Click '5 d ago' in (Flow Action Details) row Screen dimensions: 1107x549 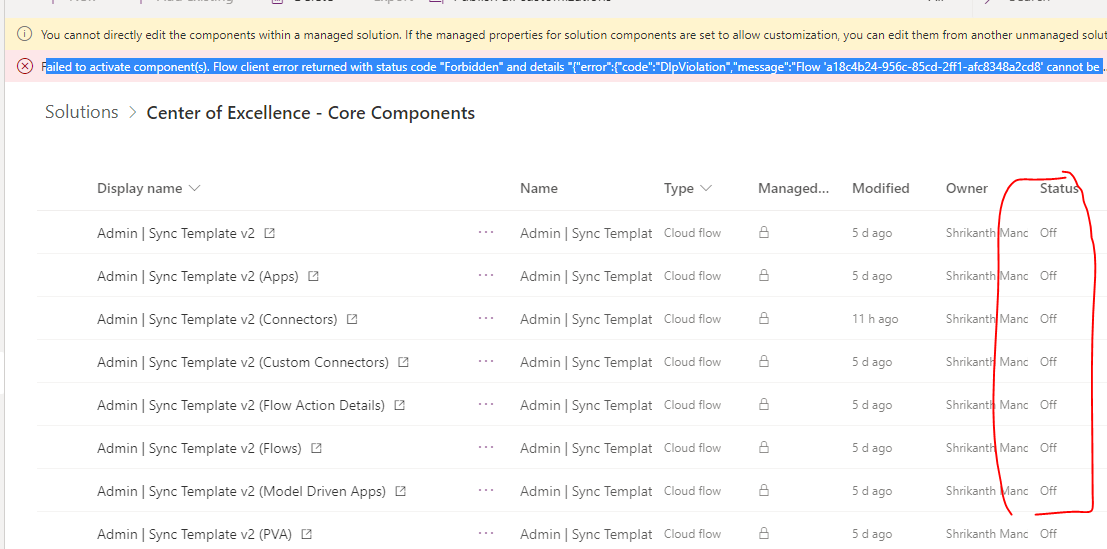tap(872, 405)
